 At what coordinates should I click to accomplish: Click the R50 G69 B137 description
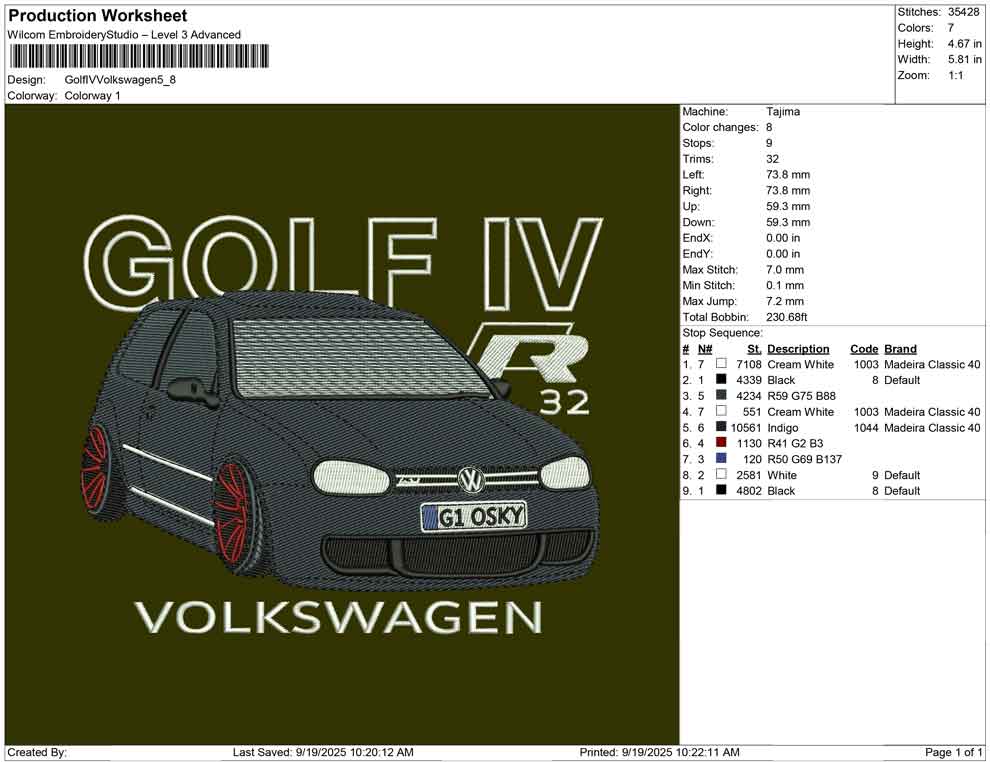804,459
